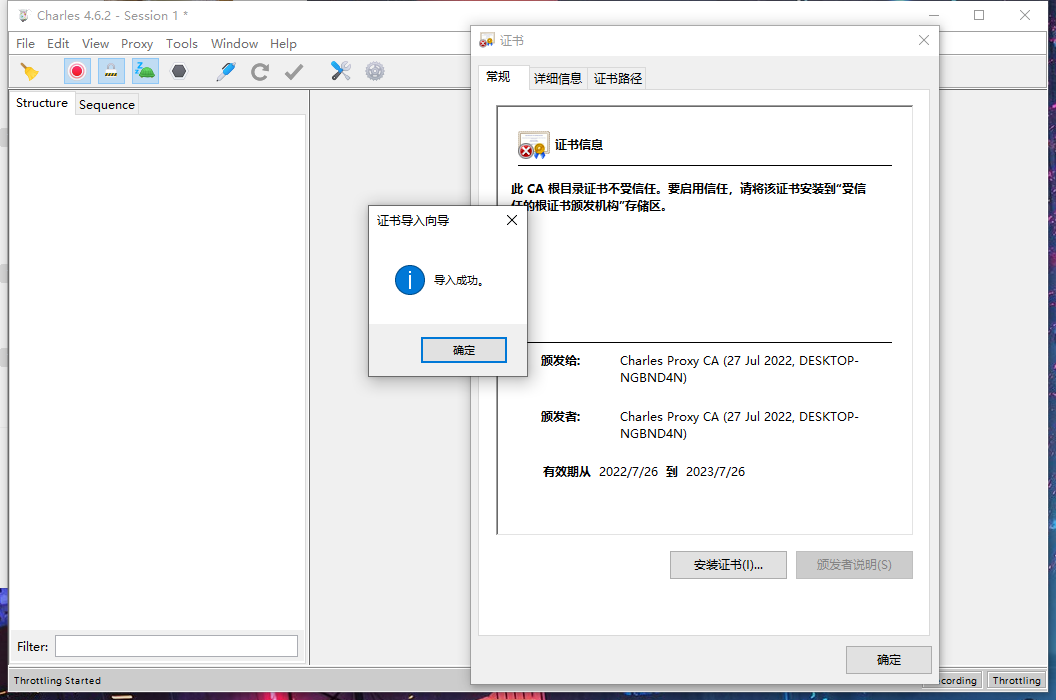Viewport: 1056px width, 700px height.
Task: Click the 有效期从 2022/7/26 validity text
Action: click(644, 472)
